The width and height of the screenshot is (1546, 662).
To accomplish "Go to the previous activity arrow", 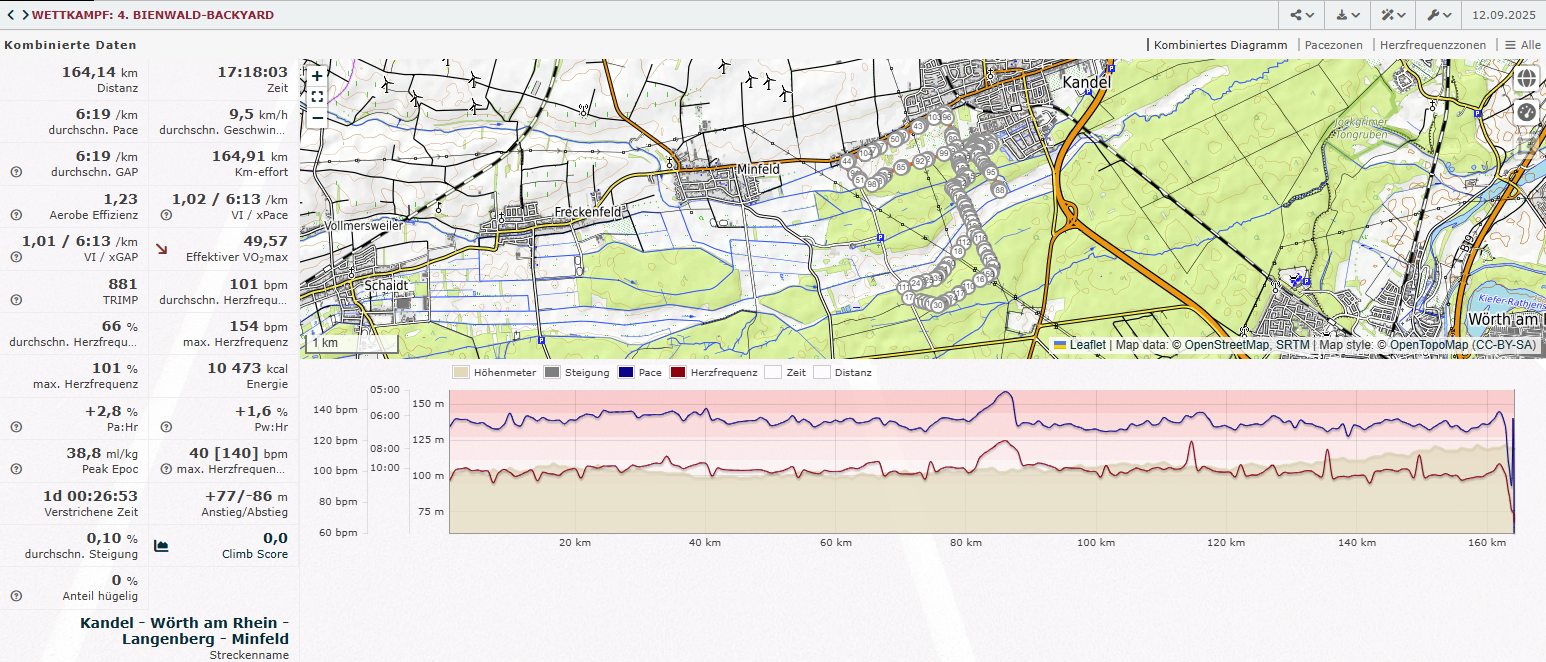I will (11, 15).
